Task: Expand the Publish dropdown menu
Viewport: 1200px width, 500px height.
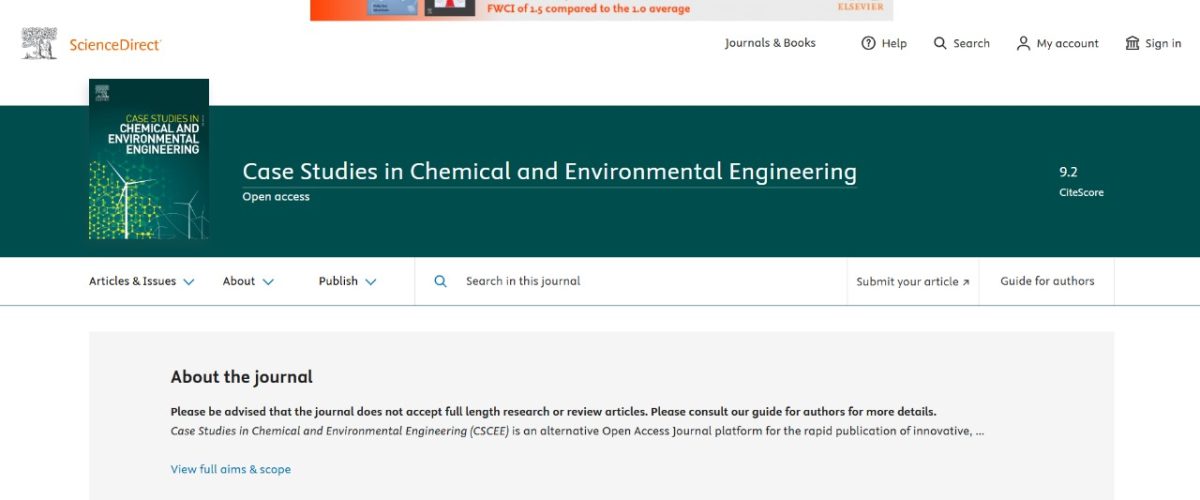Action: pos(347,281)
